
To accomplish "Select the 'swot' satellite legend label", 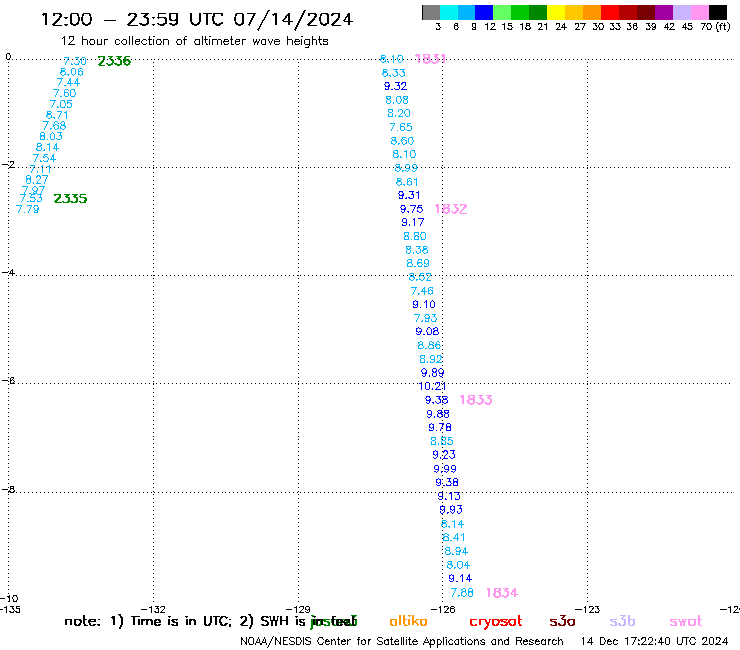I will click(x=686, y=621).
